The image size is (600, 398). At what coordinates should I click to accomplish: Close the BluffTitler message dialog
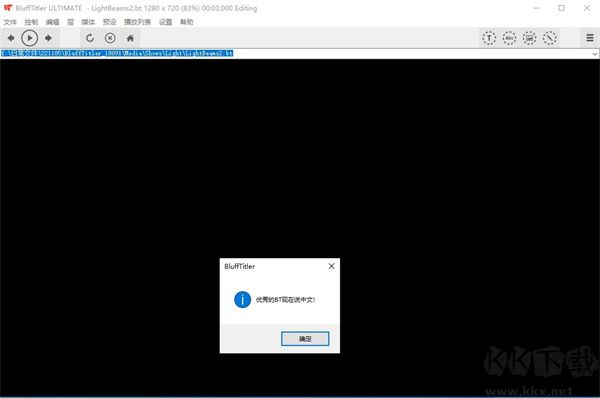tap(331, 266)
